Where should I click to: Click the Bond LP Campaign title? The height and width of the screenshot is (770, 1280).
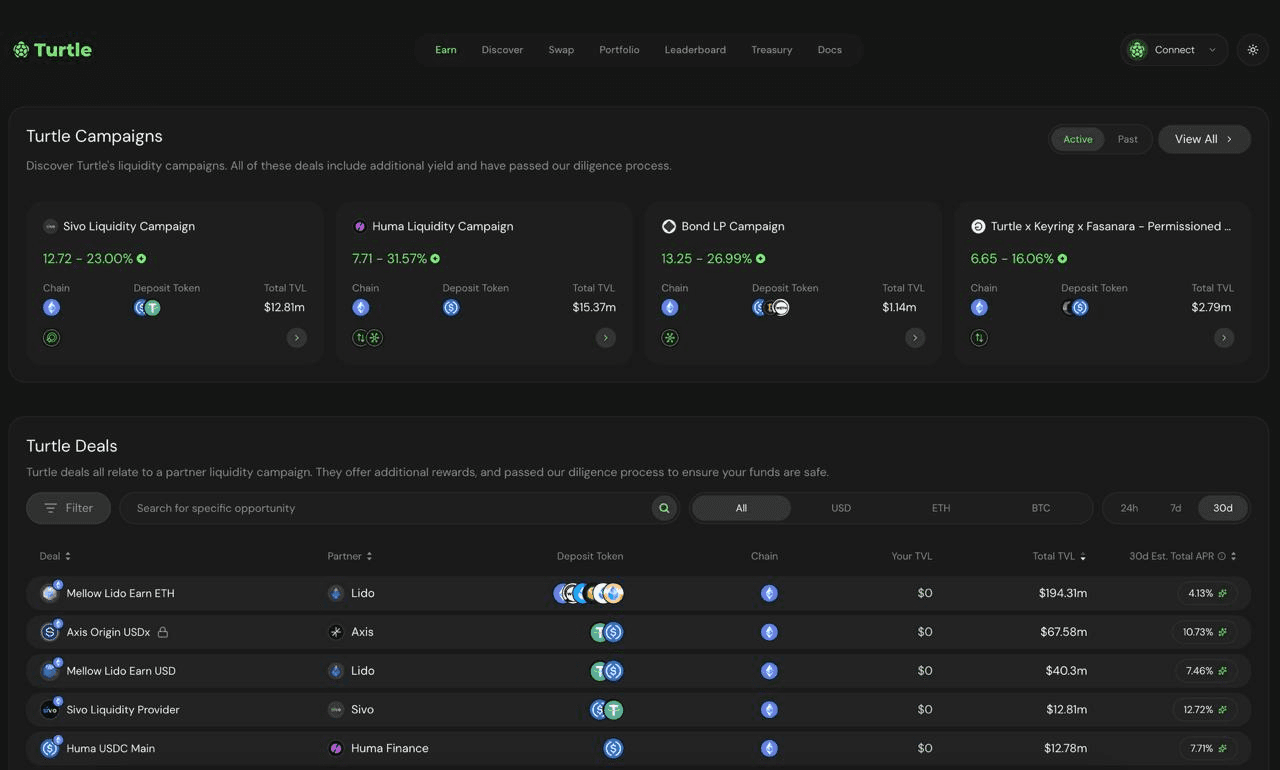pos(733,227)
